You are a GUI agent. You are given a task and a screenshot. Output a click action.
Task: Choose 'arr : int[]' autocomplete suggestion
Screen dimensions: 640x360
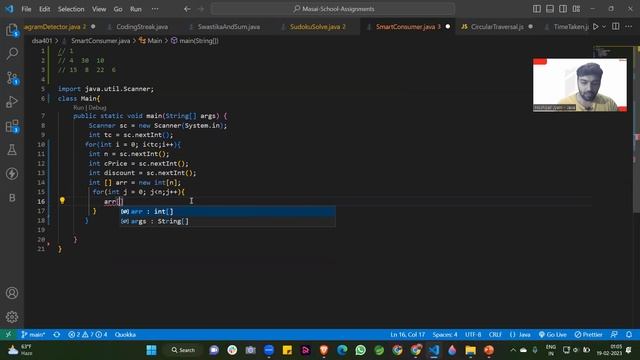click(x=227, y=211)
